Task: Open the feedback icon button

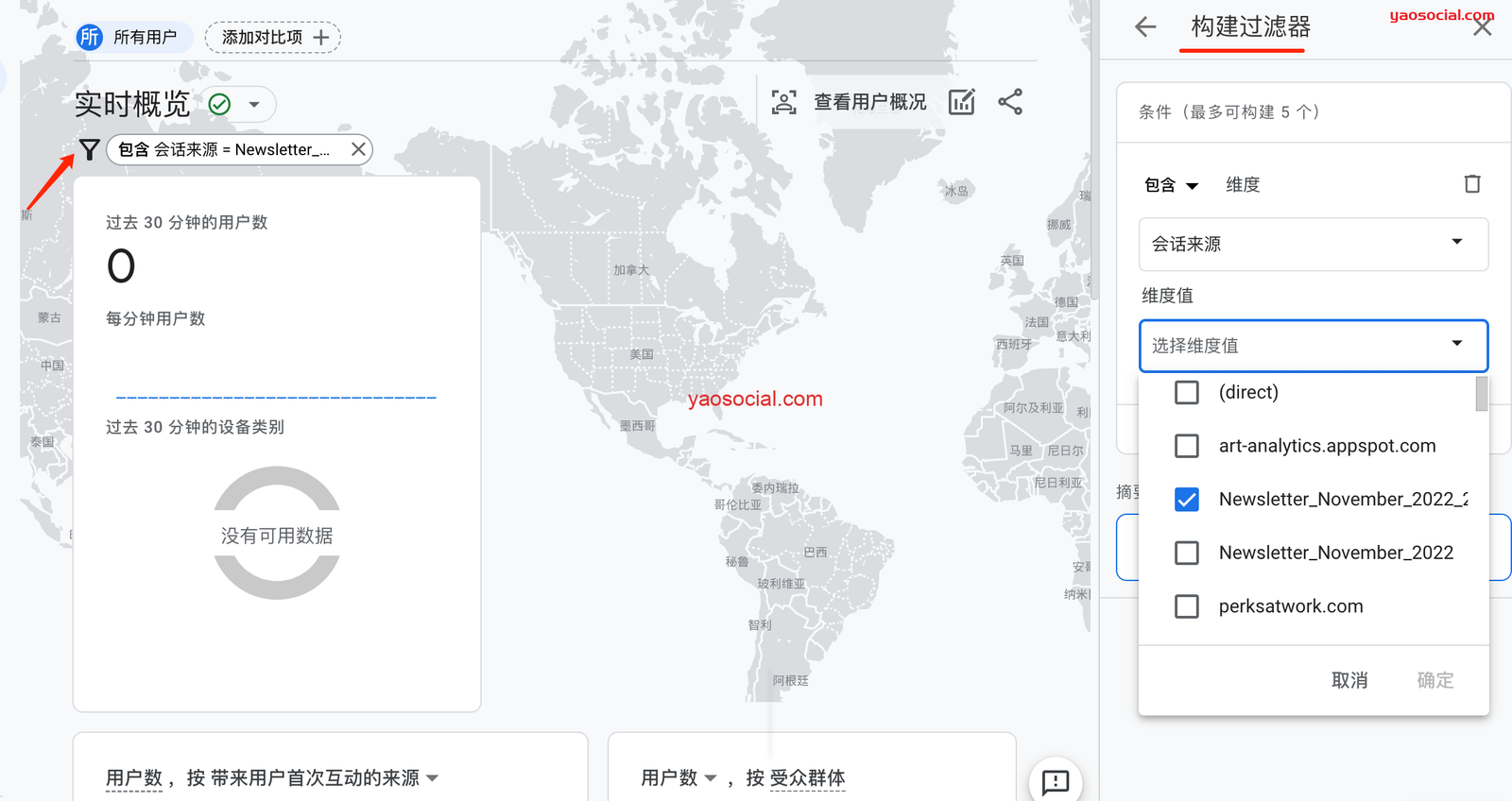Action: click(1055, 781)
